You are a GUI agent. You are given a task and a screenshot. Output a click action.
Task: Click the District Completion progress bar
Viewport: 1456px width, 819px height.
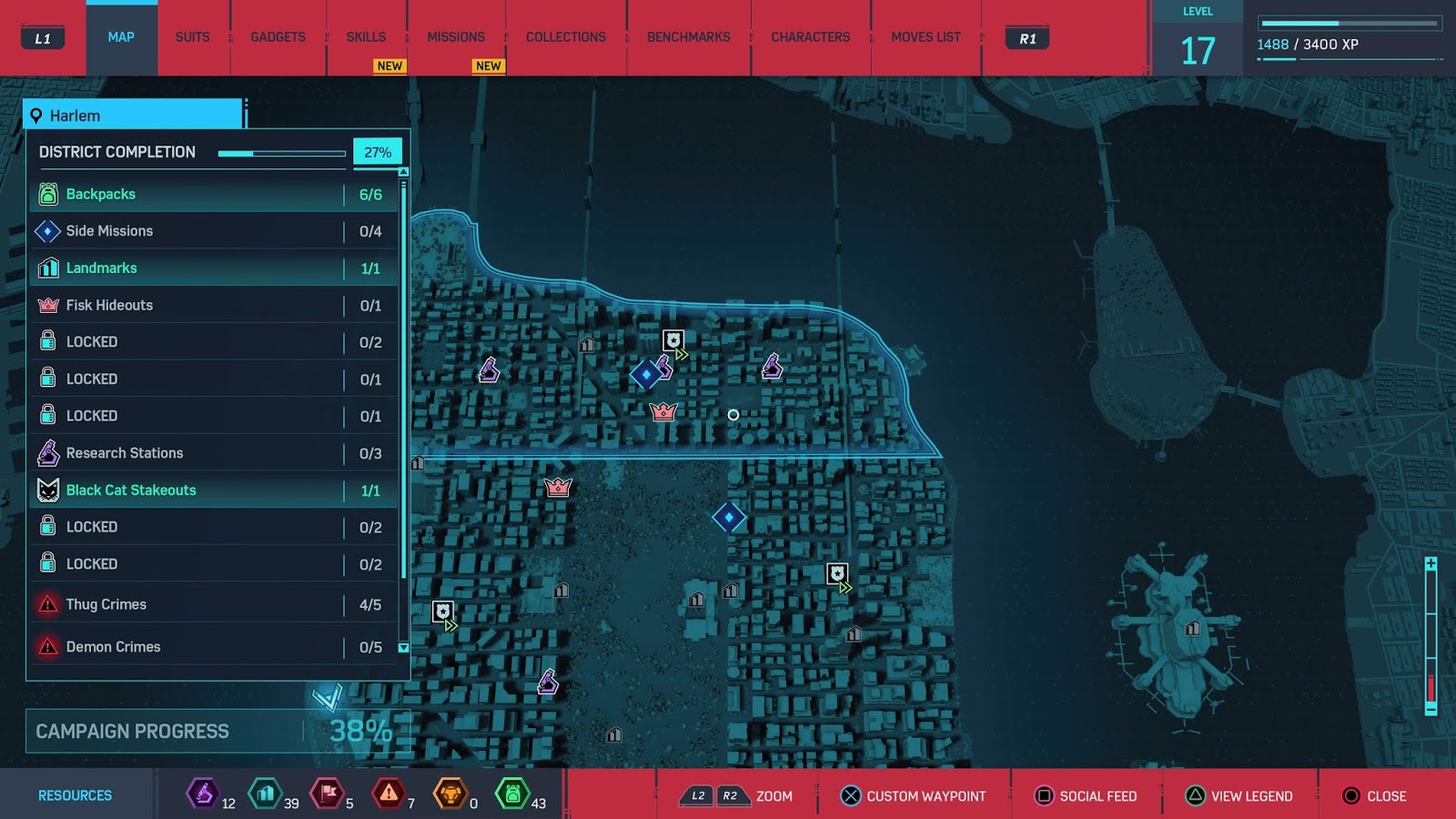click(282, 154)
